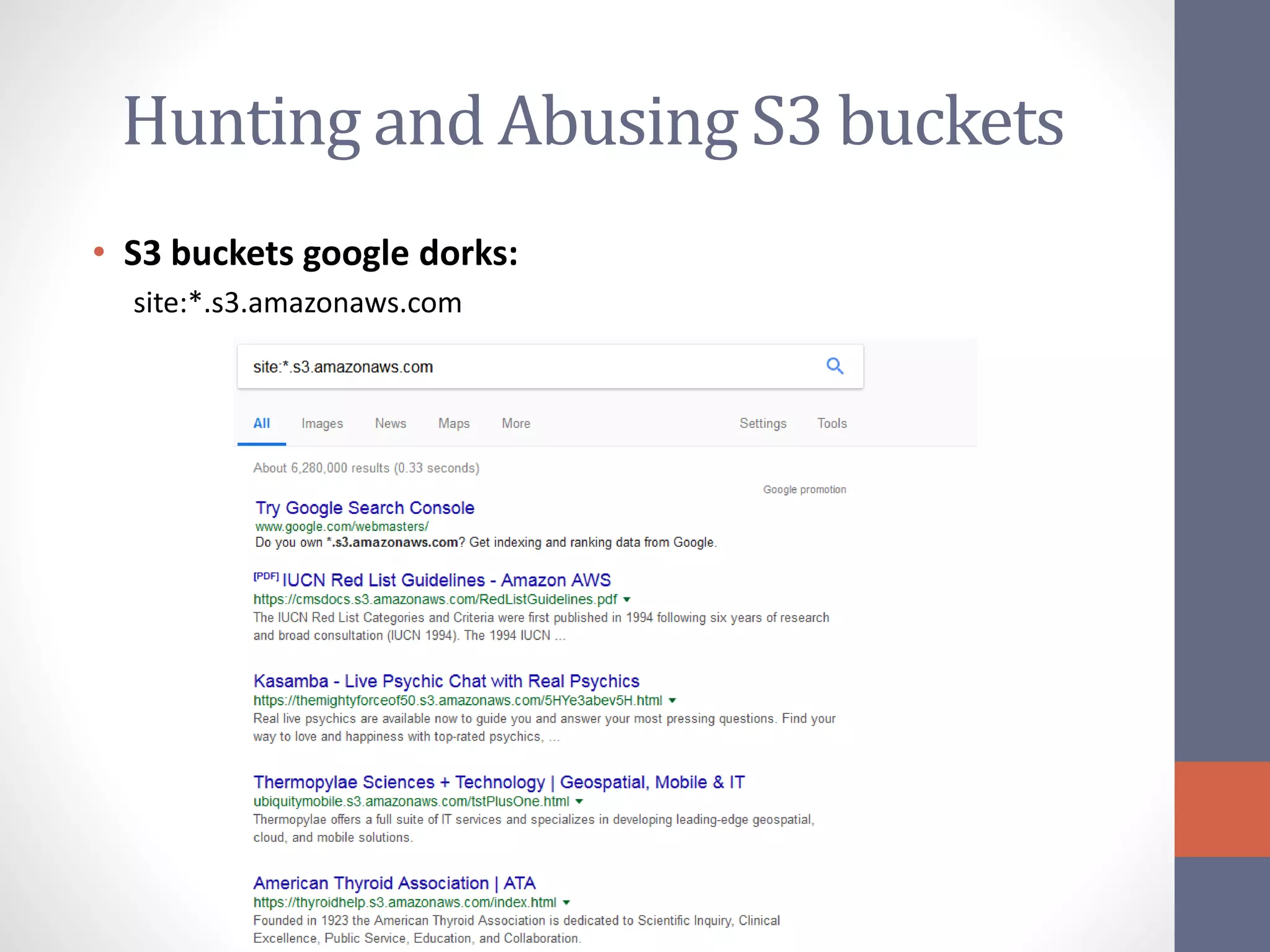Click the www.google.com/webmasters/ URL
Viewport: 1270px width, 952px height.
click(x=342, y=527)
